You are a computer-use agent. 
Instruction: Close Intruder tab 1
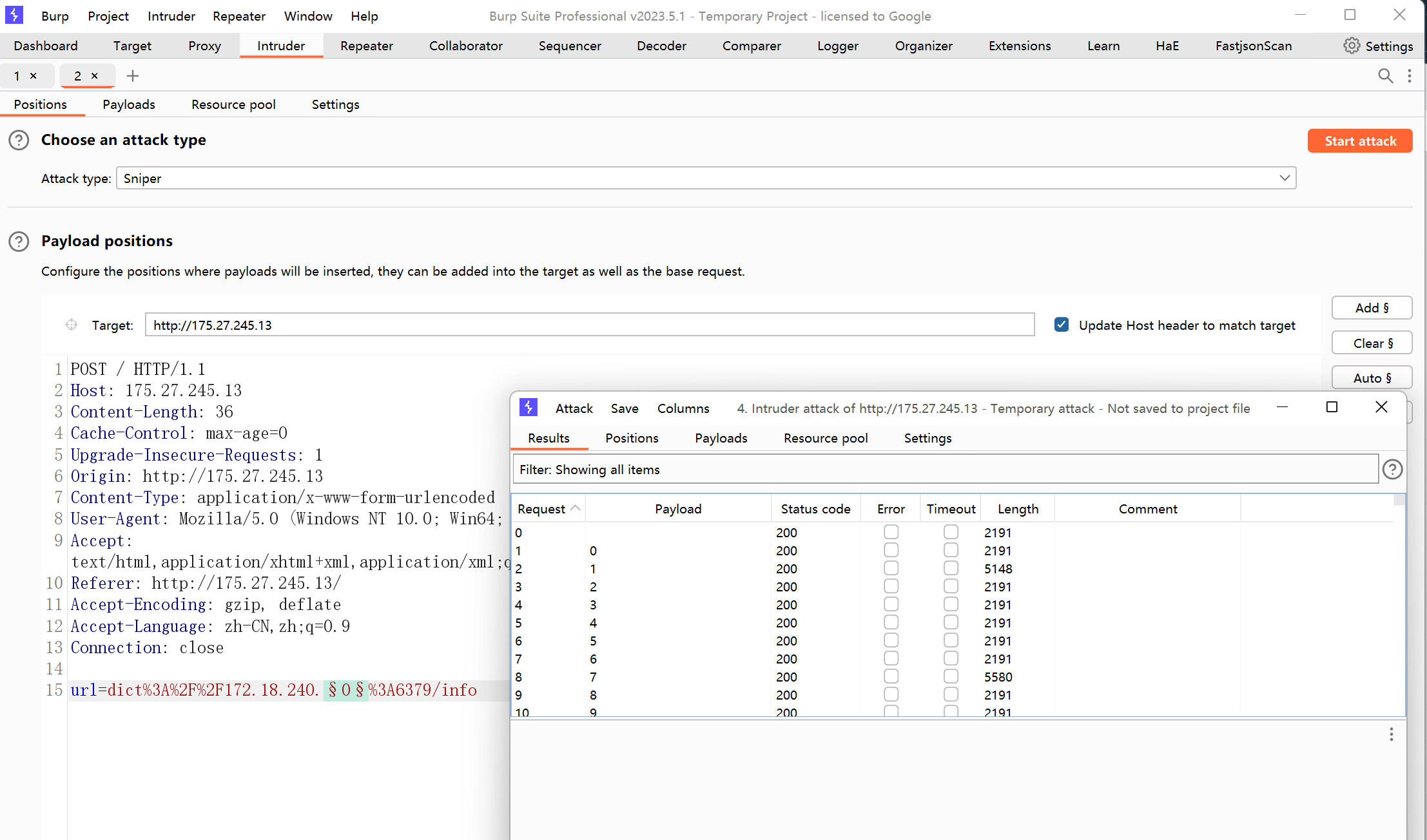coord(34,76)
